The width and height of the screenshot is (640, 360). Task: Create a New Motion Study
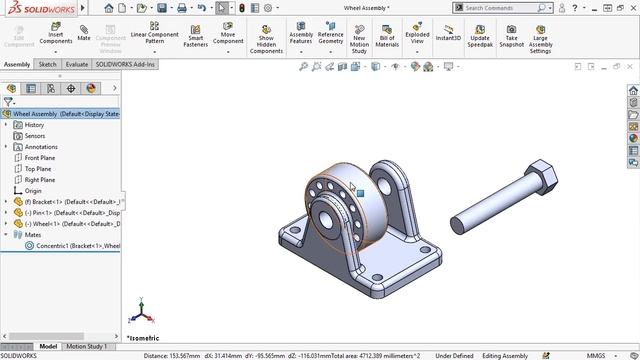click(x=359, y=39)
